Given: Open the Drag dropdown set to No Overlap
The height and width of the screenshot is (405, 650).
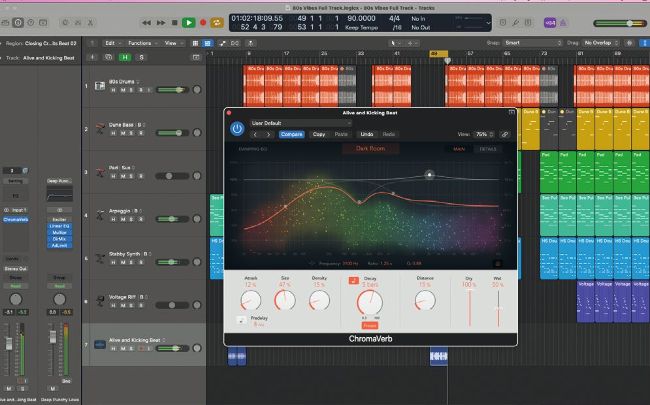Looking at the screenshot, I should (601, 43).
